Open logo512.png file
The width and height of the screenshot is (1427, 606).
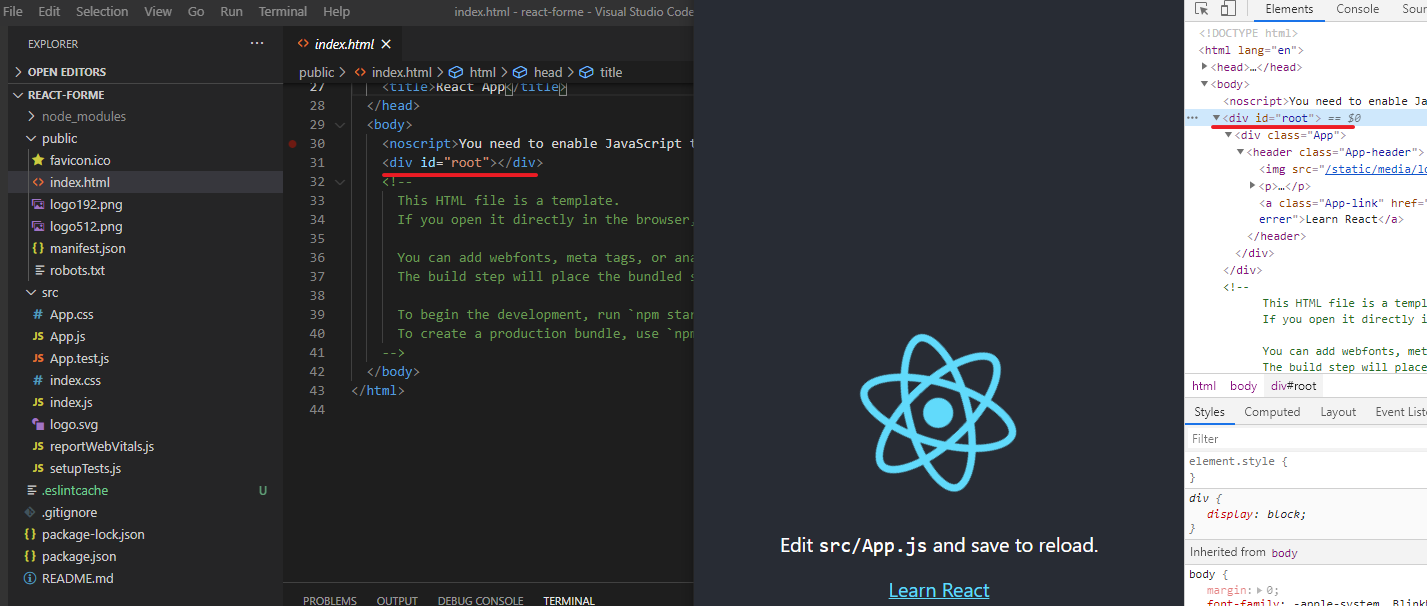point(86,226)
